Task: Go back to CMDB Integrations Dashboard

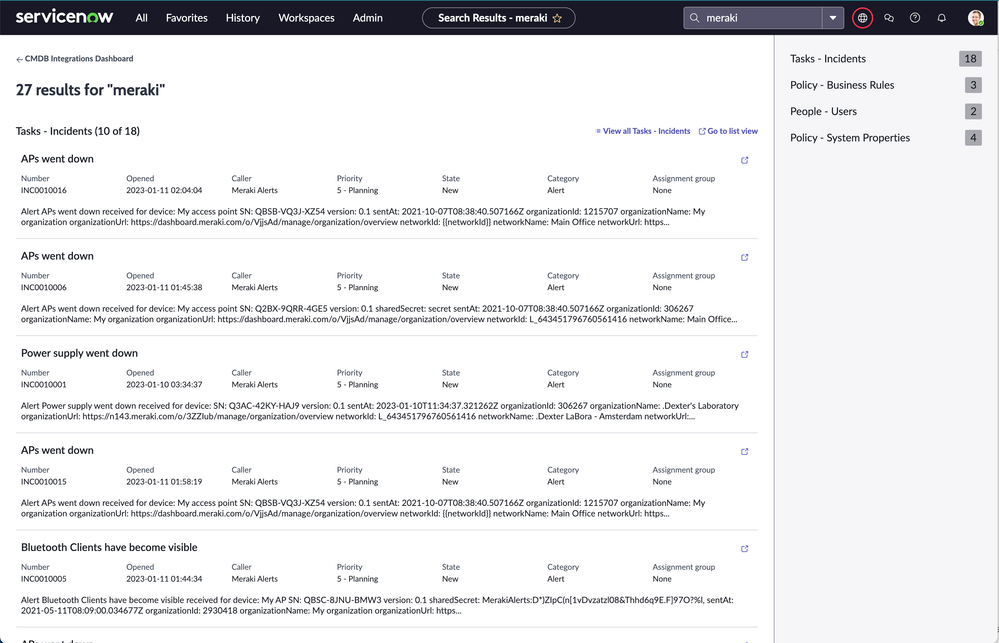Action: tap(79, 59)
